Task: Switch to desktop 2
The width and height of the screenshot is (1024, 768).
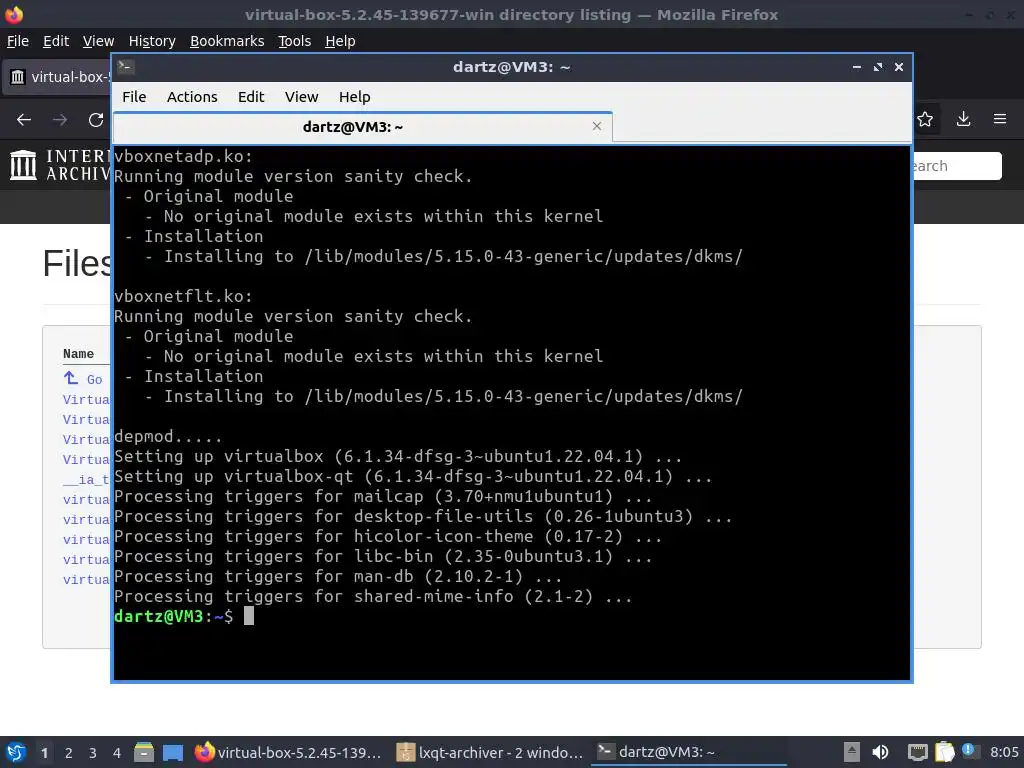Action: pyautogui.click(x=69, y=753)
